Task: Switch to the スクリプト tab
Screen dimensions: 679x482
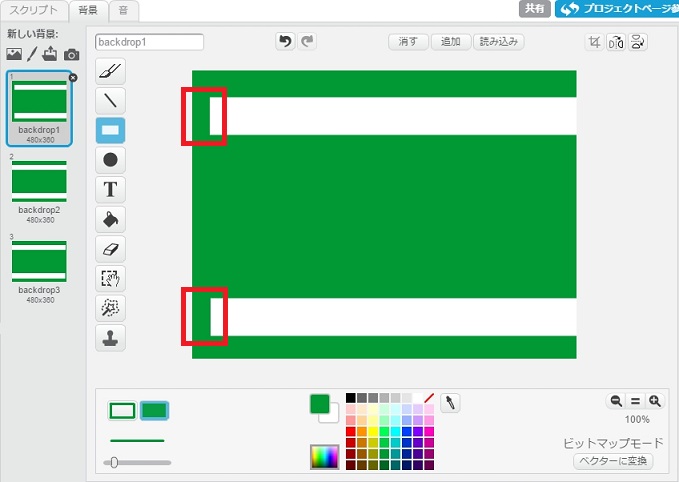Action: pos(34,10)
